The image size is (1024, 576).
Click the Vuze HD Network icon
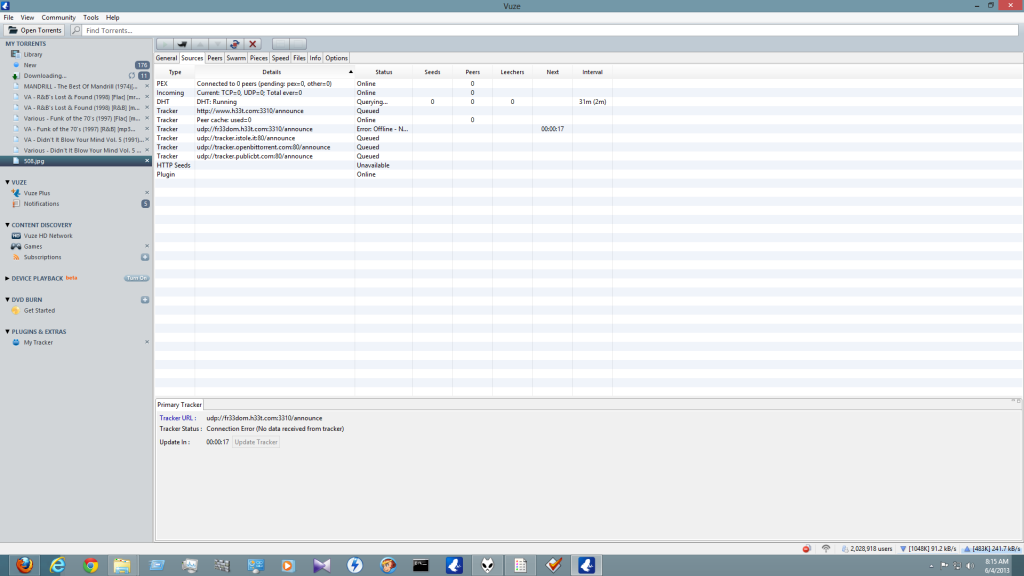[x=16, y=236]
